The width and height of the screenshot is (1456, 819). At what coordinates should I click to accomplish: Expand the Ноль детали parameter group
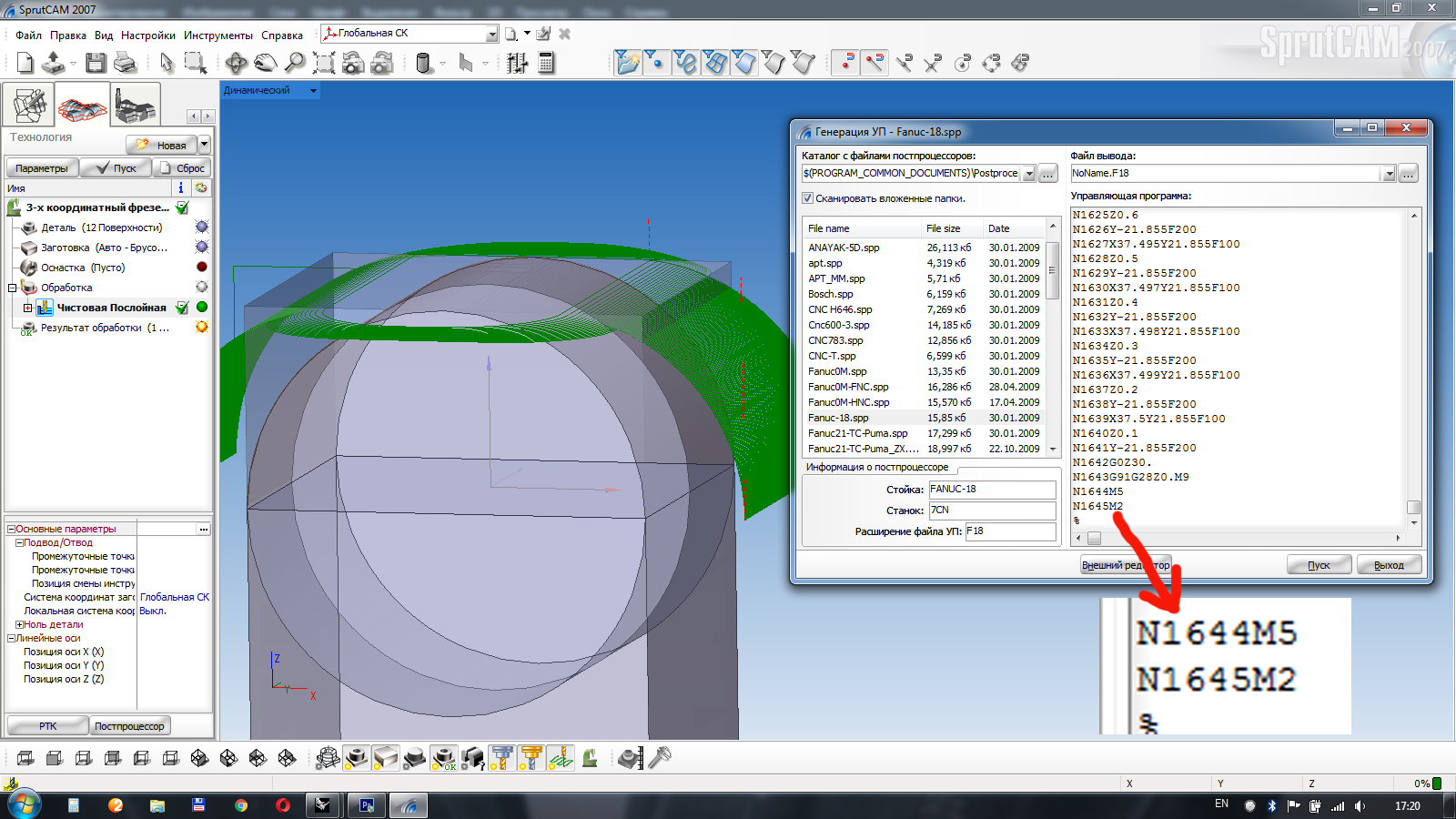pos(19,624)
